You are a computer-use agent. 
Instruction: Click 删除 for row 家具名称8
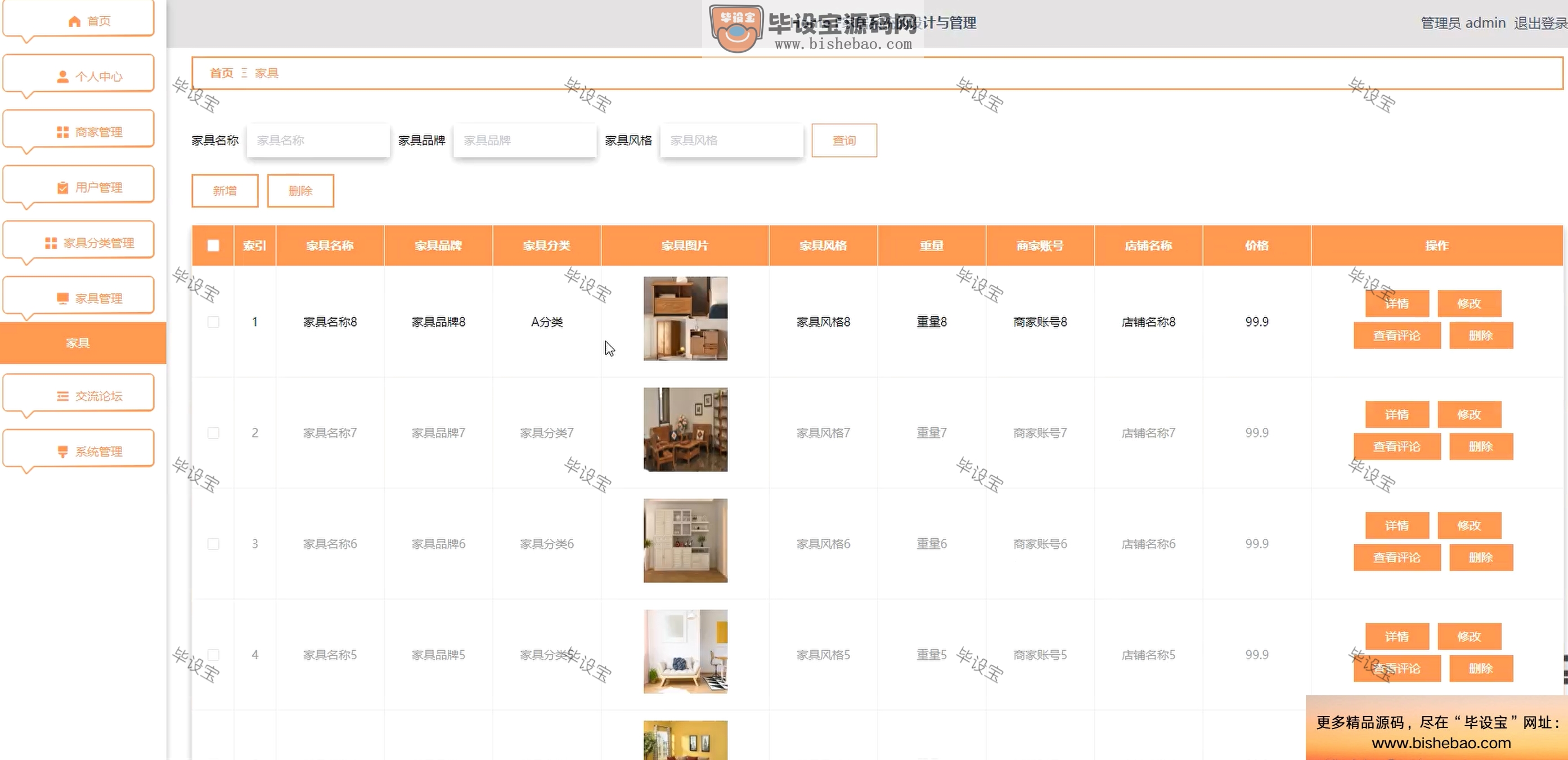point(1481,336)
